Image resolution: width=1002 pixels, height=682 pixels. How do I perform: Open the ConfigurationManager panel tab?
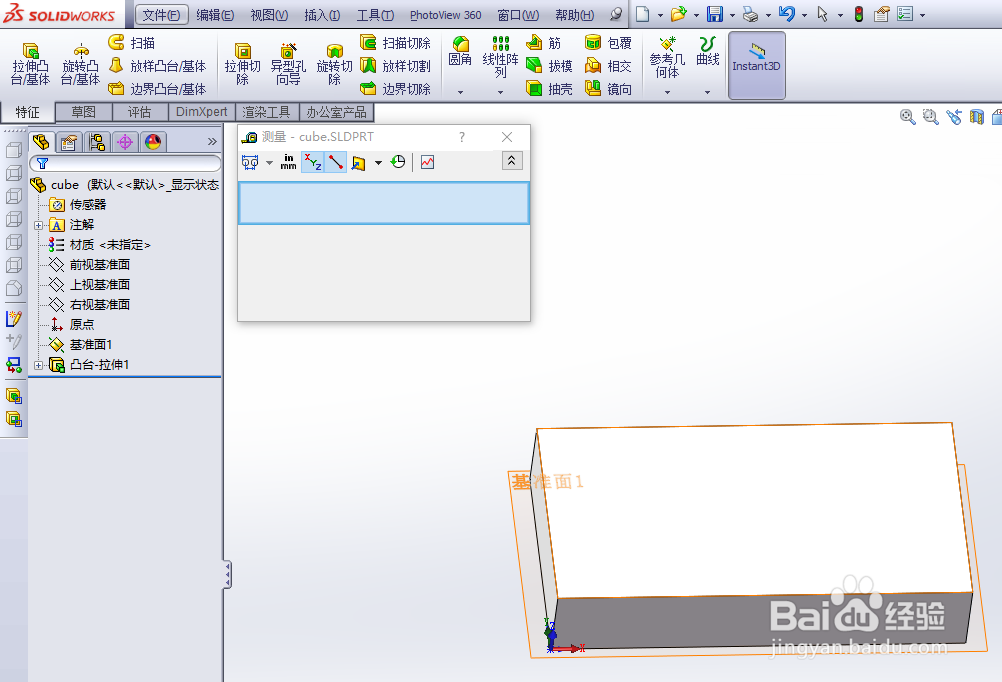coord(97,142)
